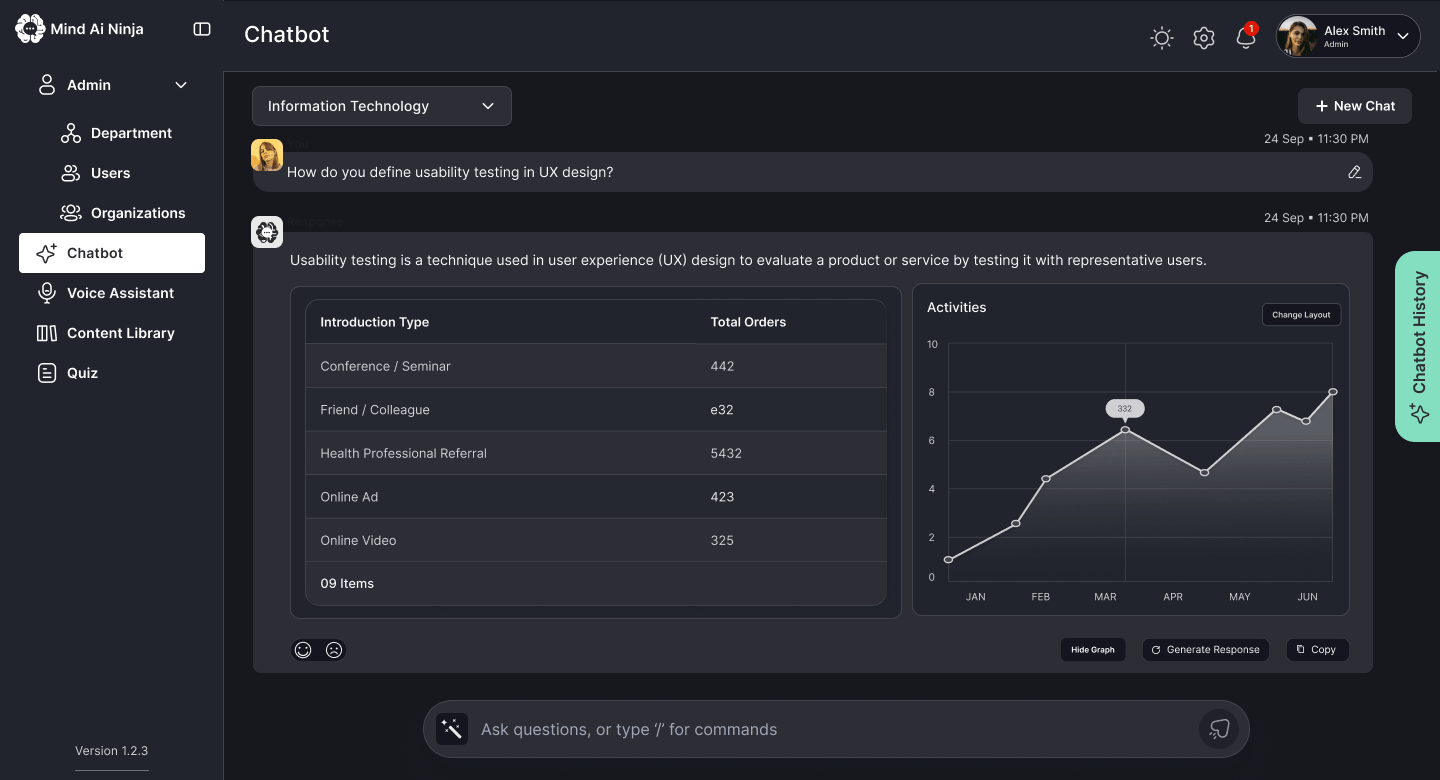
Task: Open the Chatbot History side tab
Action: [1418, 346]
